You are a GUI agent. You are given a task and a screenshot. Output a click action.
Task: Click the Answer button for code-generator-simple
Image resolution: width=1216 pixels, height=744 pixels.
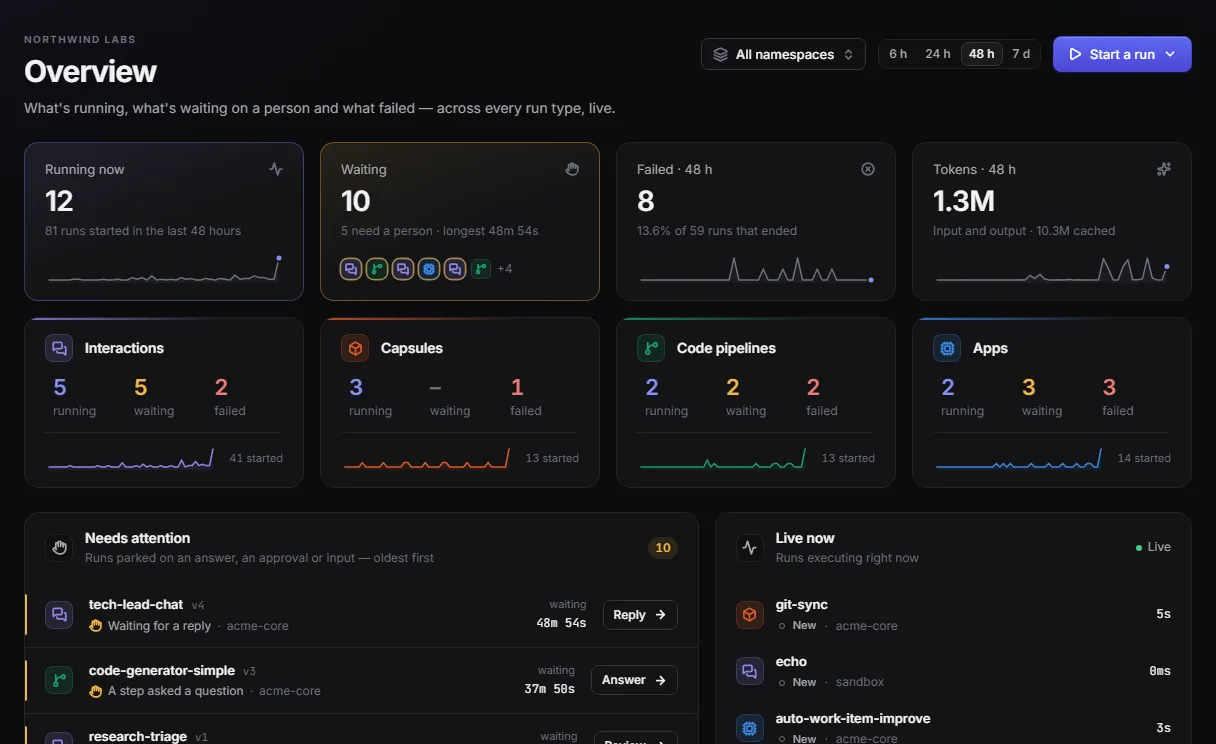point(634,680)
